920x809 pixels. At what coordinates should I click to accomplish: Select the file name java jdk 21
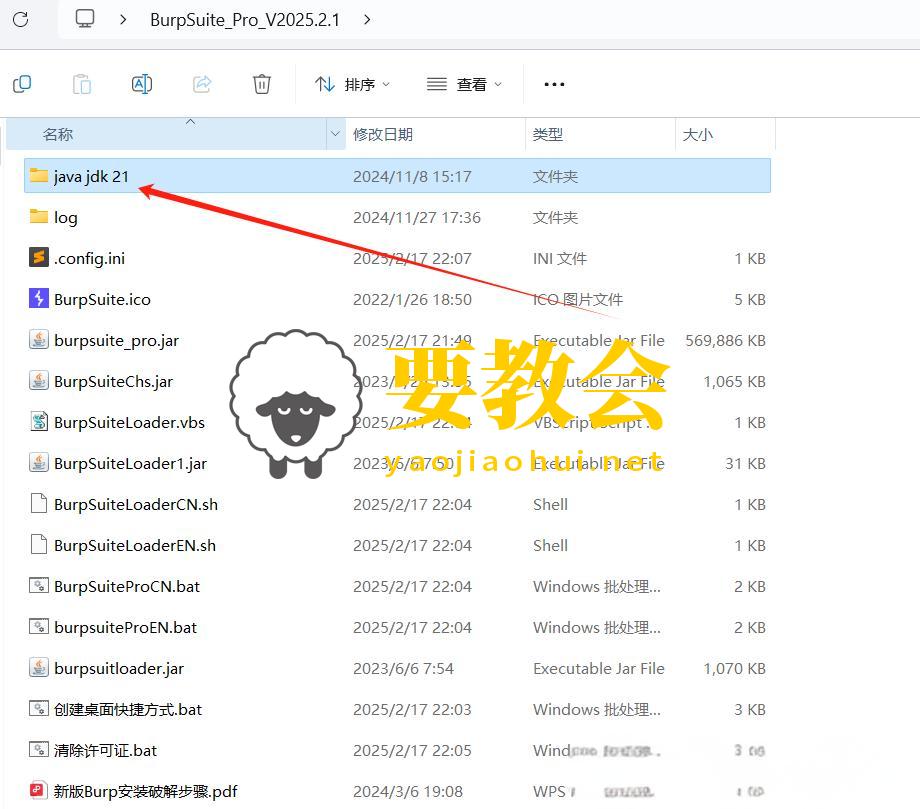91,177
